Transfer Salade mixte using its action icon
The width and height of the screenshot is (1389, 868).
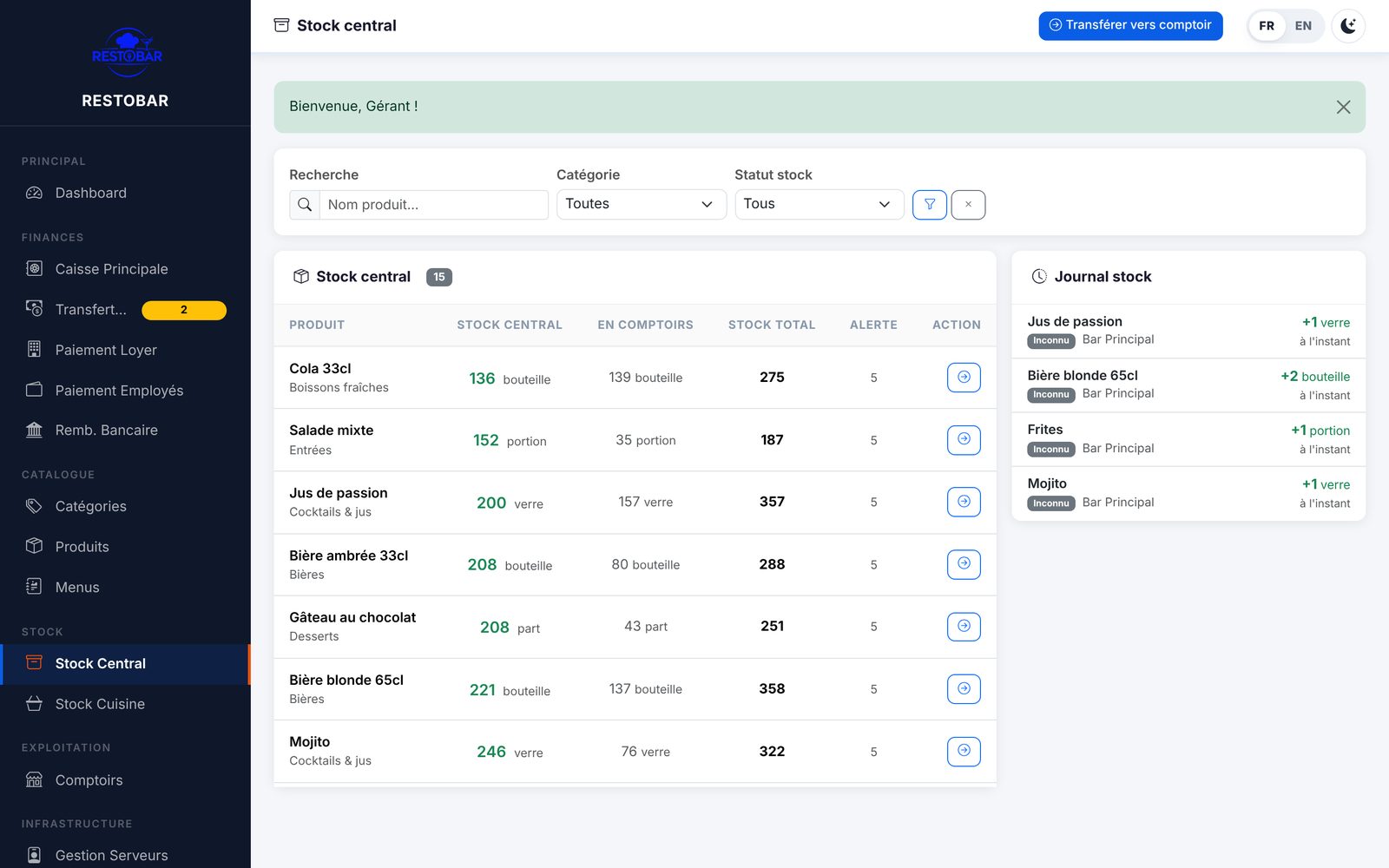(964, 440)
